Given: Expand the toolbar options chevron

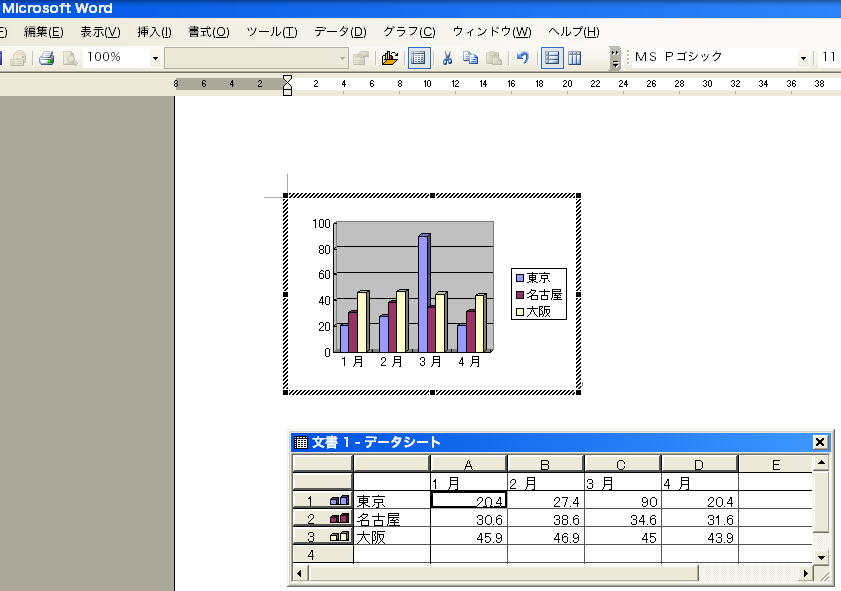Looking at the screenshot, I should 615,57.
